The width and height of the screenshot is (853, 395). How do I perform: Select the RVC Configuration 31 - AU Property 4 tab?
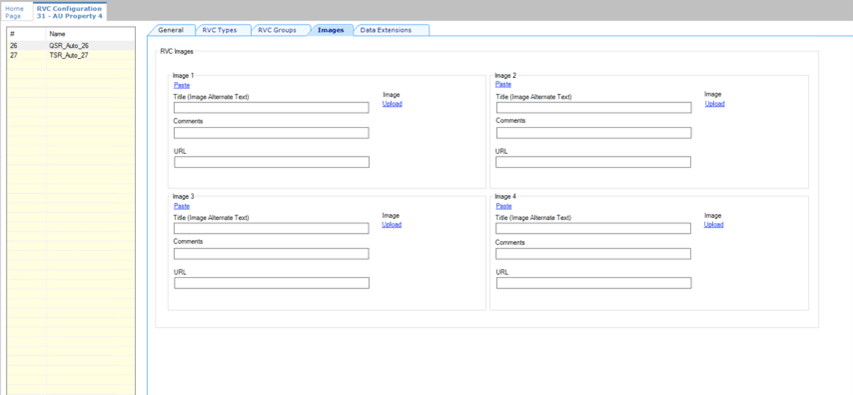[69, 12]
